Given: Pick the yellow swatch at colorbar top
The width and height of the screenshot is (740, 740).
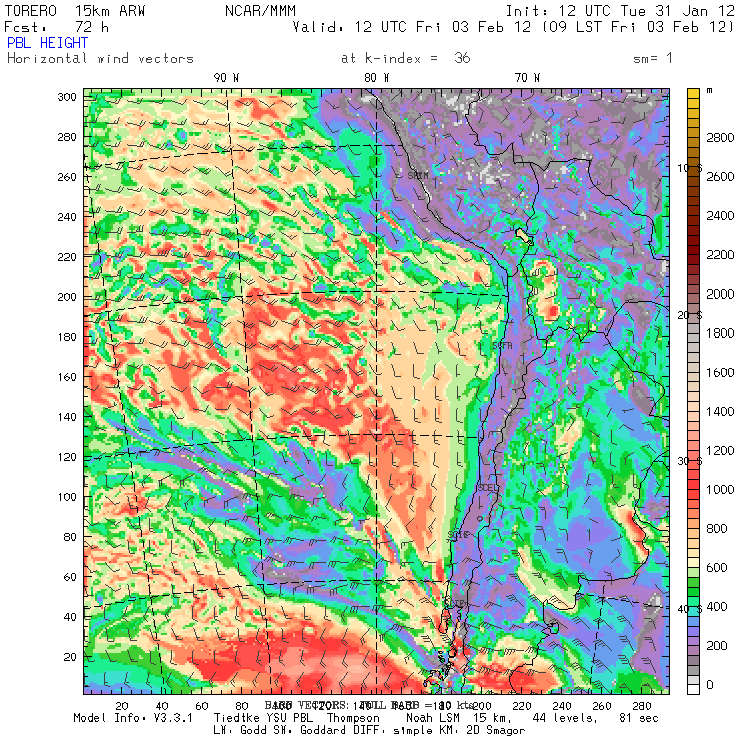Looking at the screenshot, I should 693,93.
